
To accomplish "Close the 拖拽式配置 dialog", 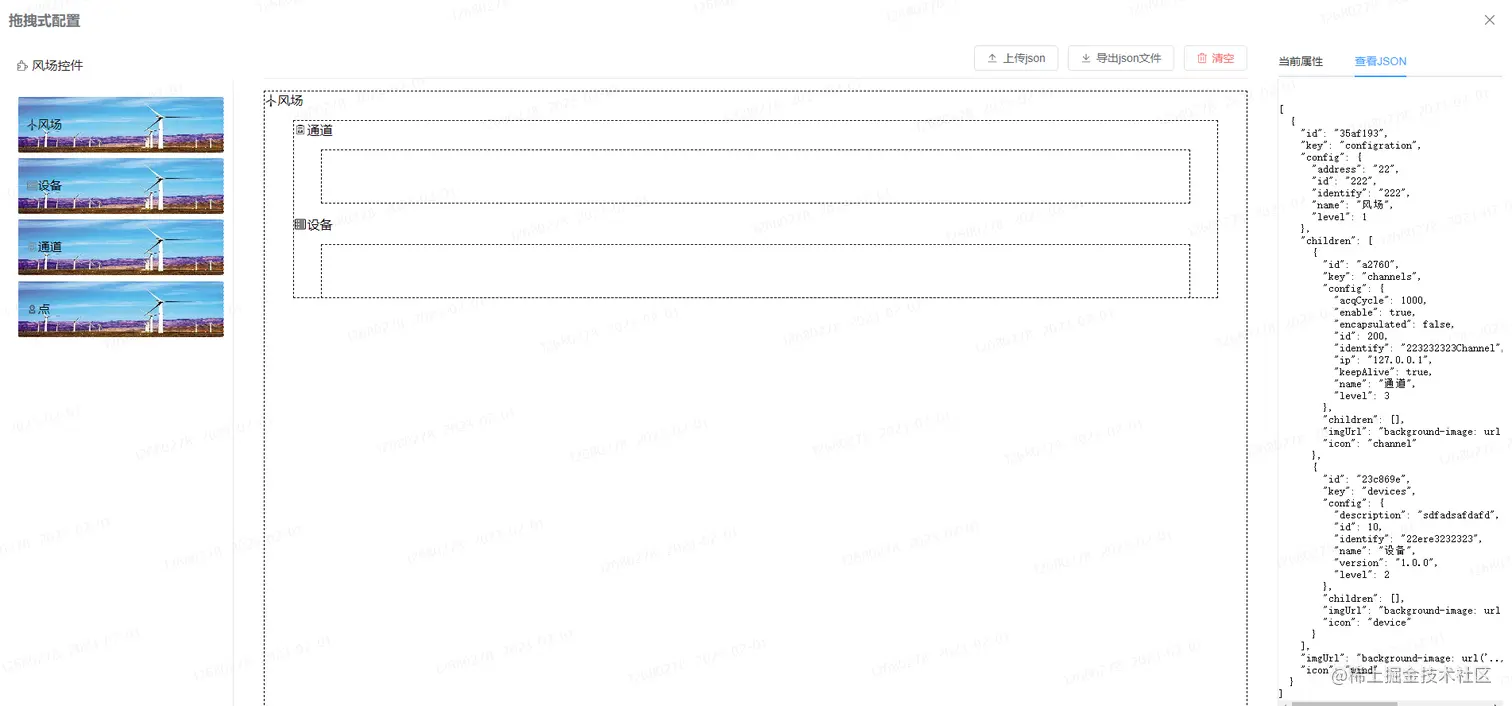I will [1490, 20].
